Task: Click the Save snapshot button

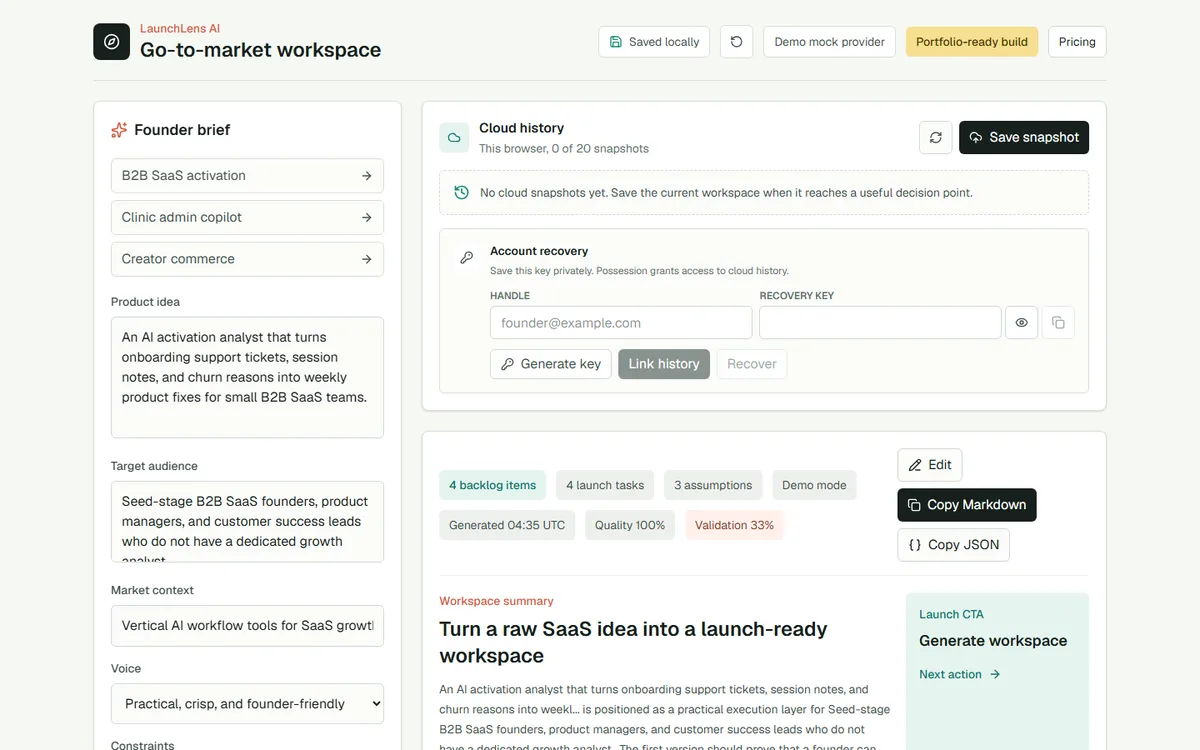Action: [1024, 138]
